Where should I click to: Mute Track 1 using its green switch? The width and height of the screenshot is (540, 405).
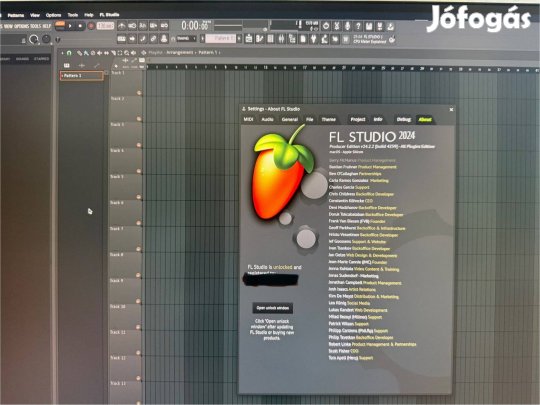pos(139,93)
